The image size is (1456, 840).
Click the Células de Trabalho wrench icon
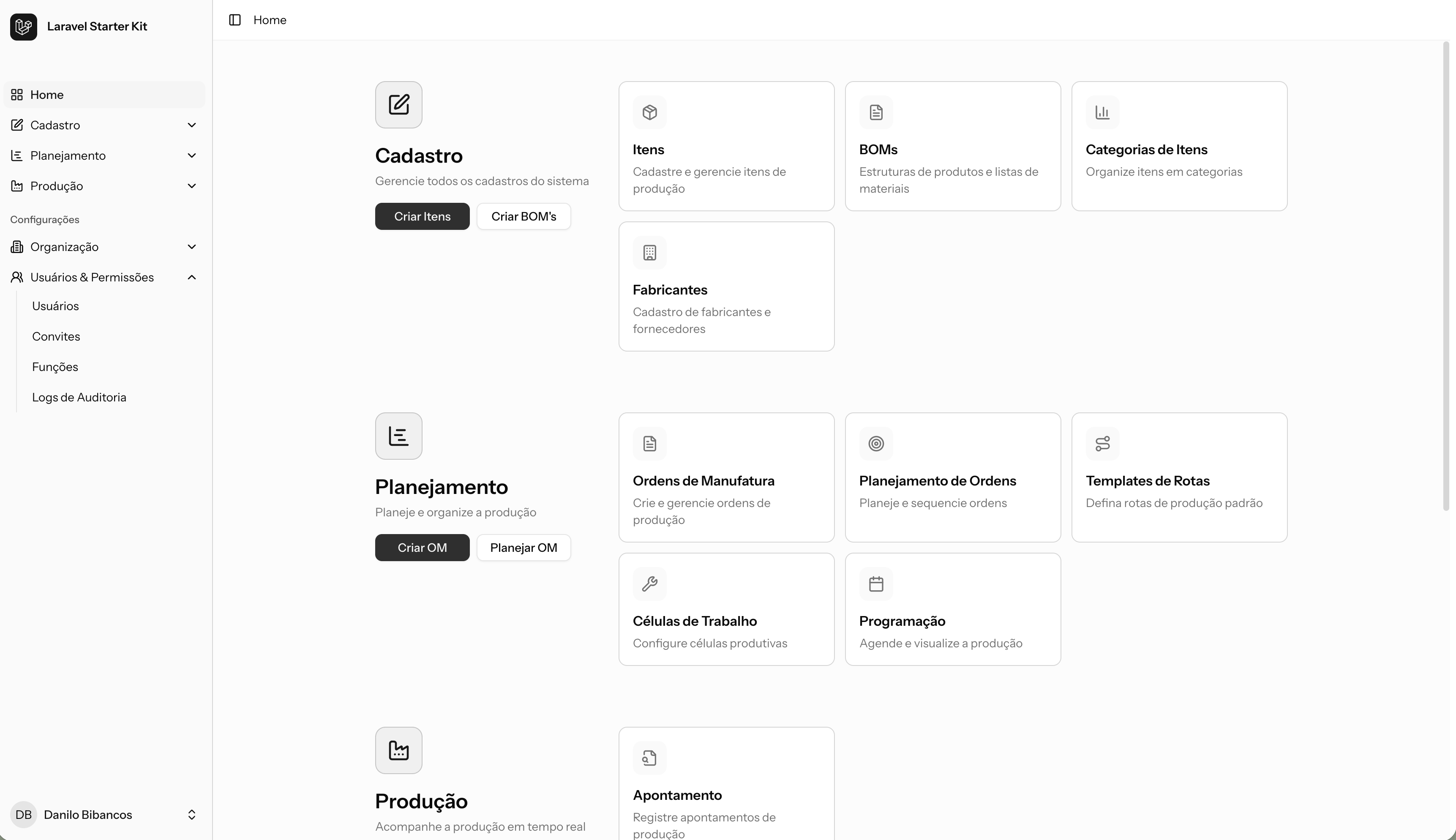tap(649, 584)
